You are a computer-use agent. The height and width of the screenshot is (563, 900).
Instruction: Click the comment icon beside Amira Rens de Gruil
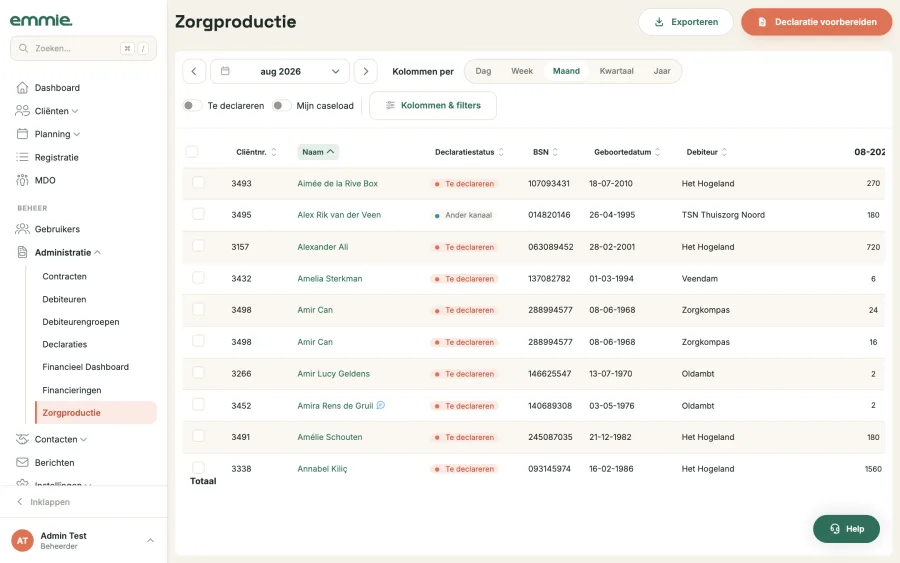click(x=381, y=405)
